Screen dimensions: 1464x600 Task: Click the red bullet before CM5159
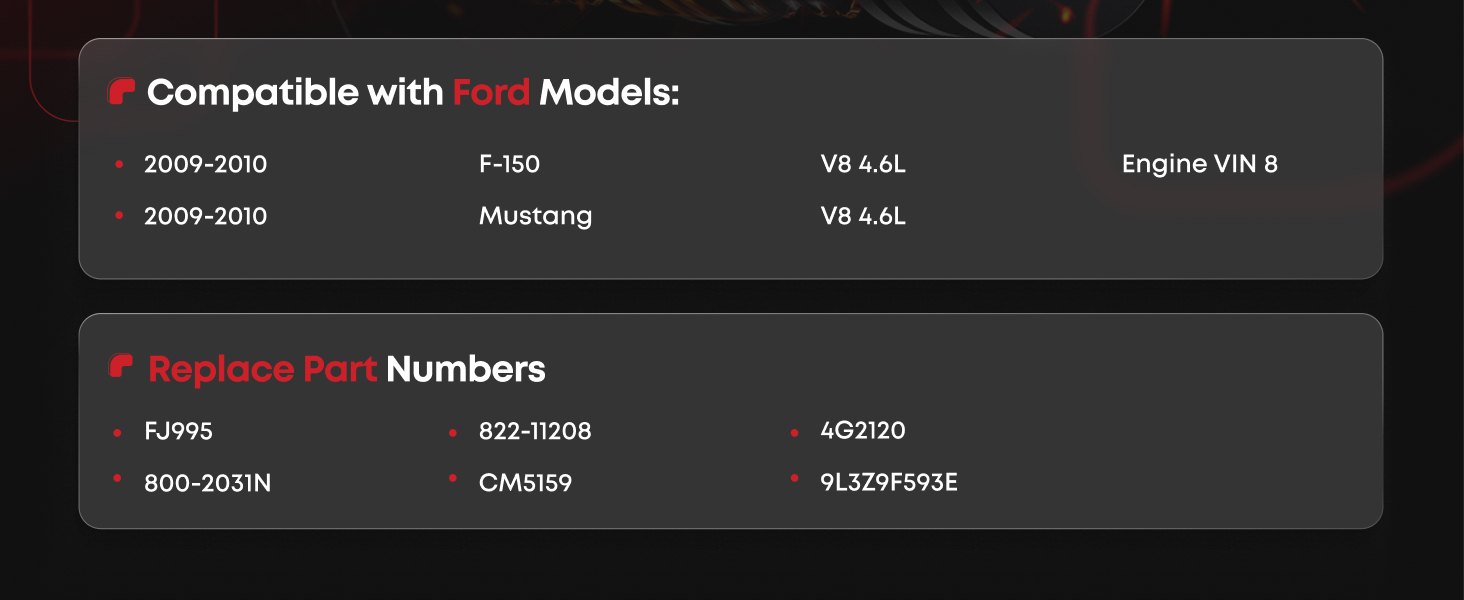pos(453,480)
